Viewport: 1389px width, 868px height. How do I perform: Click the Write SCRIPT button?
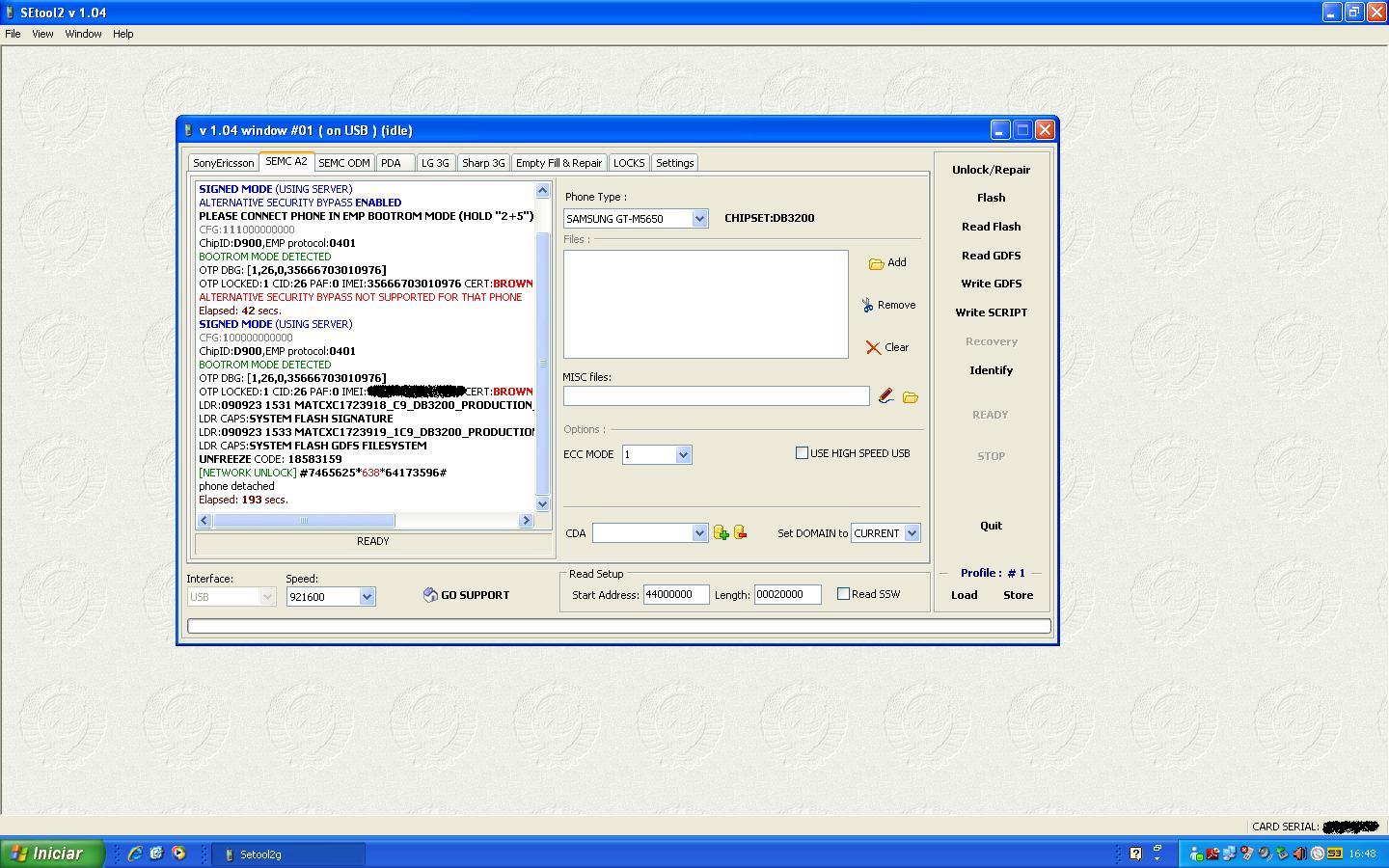[x=991, y=312]
